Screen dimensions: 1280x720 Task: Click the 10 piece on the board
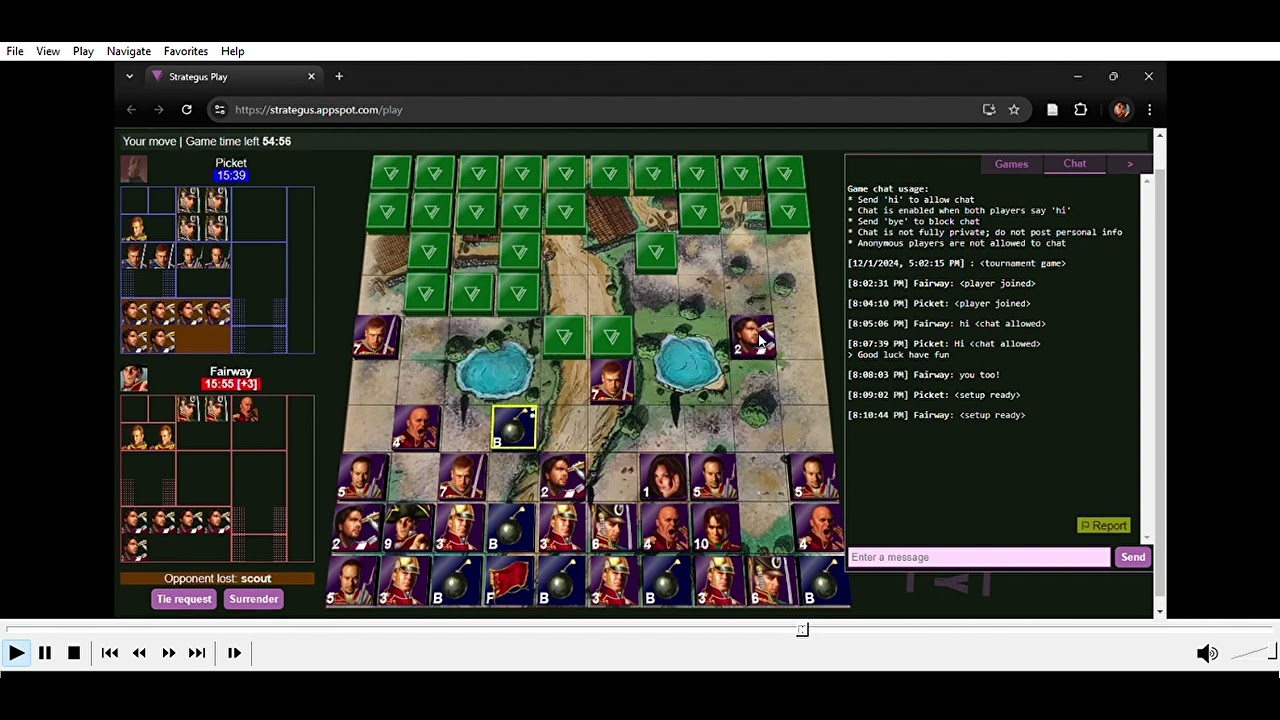click(714, 529)
